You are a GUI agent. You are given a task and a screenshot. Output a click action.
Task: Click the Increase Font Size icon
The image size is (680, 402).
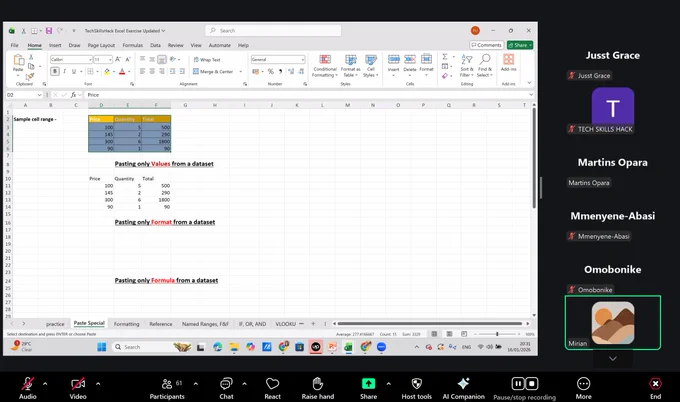[118, 59]
